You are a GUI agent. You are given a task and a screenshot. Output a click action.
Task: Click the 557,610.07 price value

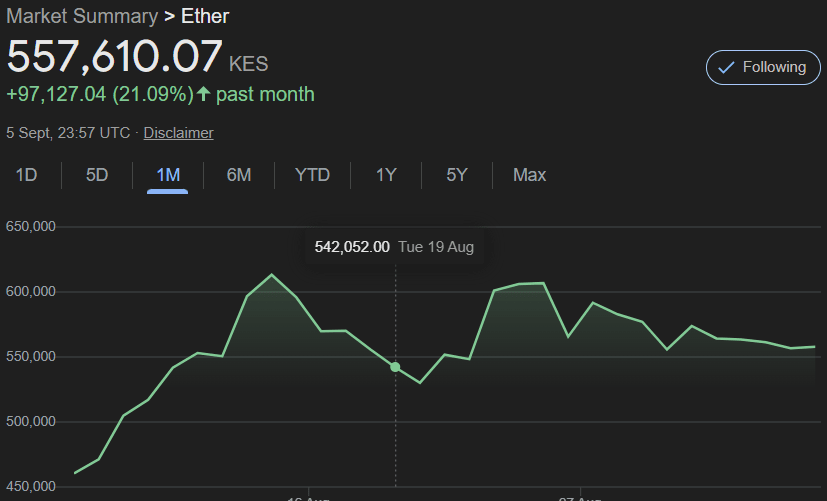pyautogui.click(x=114, y=57)
